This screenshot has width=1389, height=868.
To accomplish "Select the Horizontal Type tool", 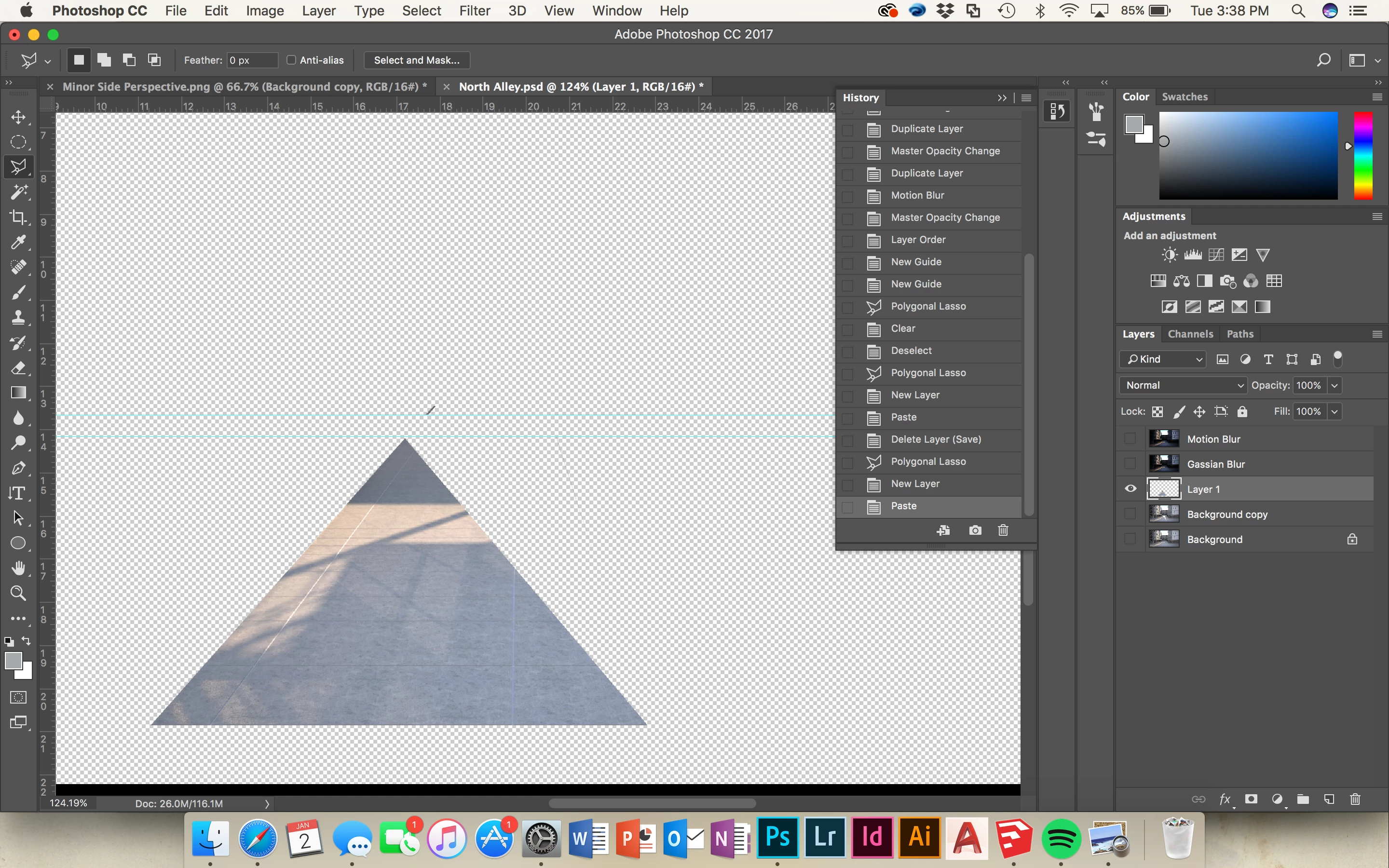I will 17,493.
